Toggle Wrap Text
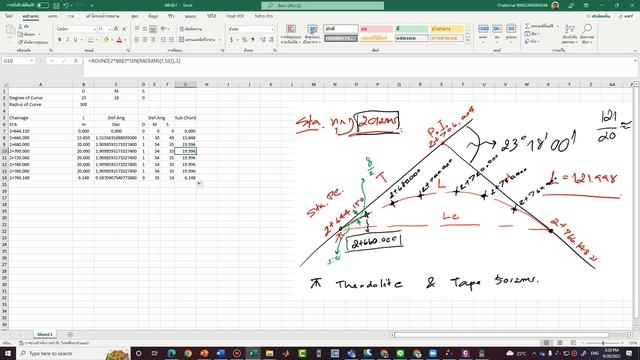The width and height of the screenshot is (640, 360). (x=191, y=29)
